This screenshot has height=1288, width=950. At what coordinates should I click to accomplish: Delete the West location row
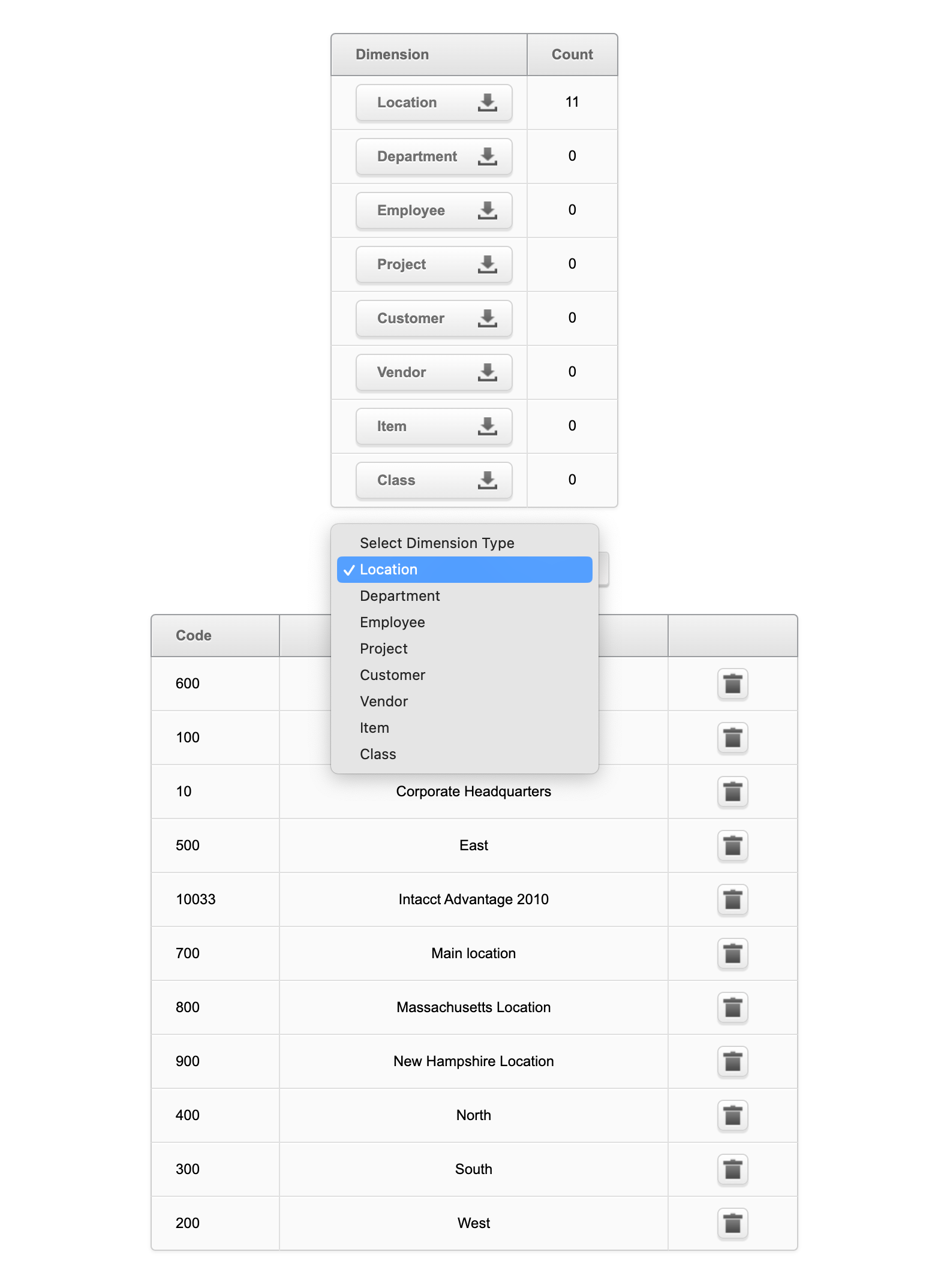coord(732,1223)
